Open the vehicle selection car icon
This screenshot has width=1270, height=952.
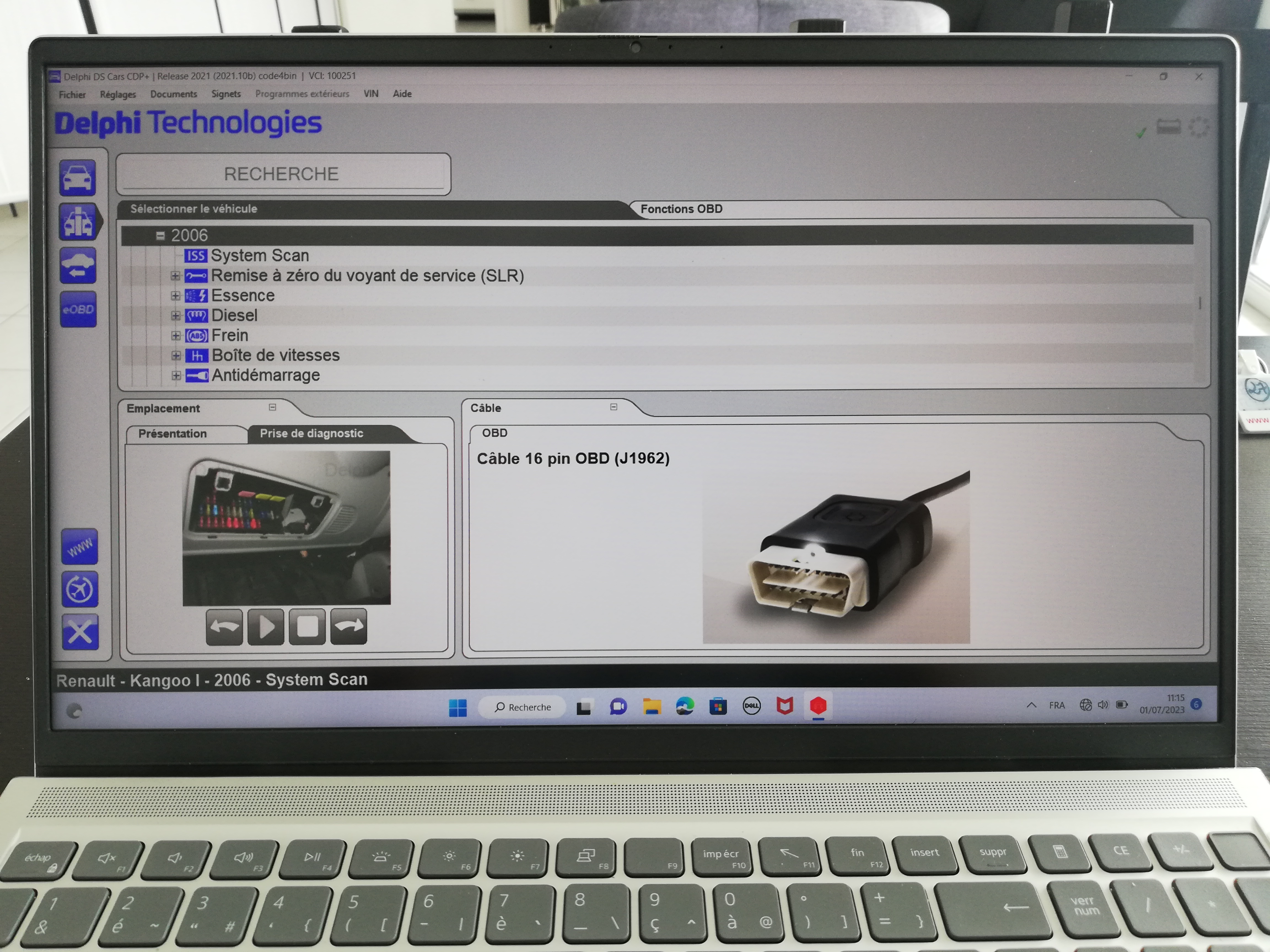(x=77, y=177)
